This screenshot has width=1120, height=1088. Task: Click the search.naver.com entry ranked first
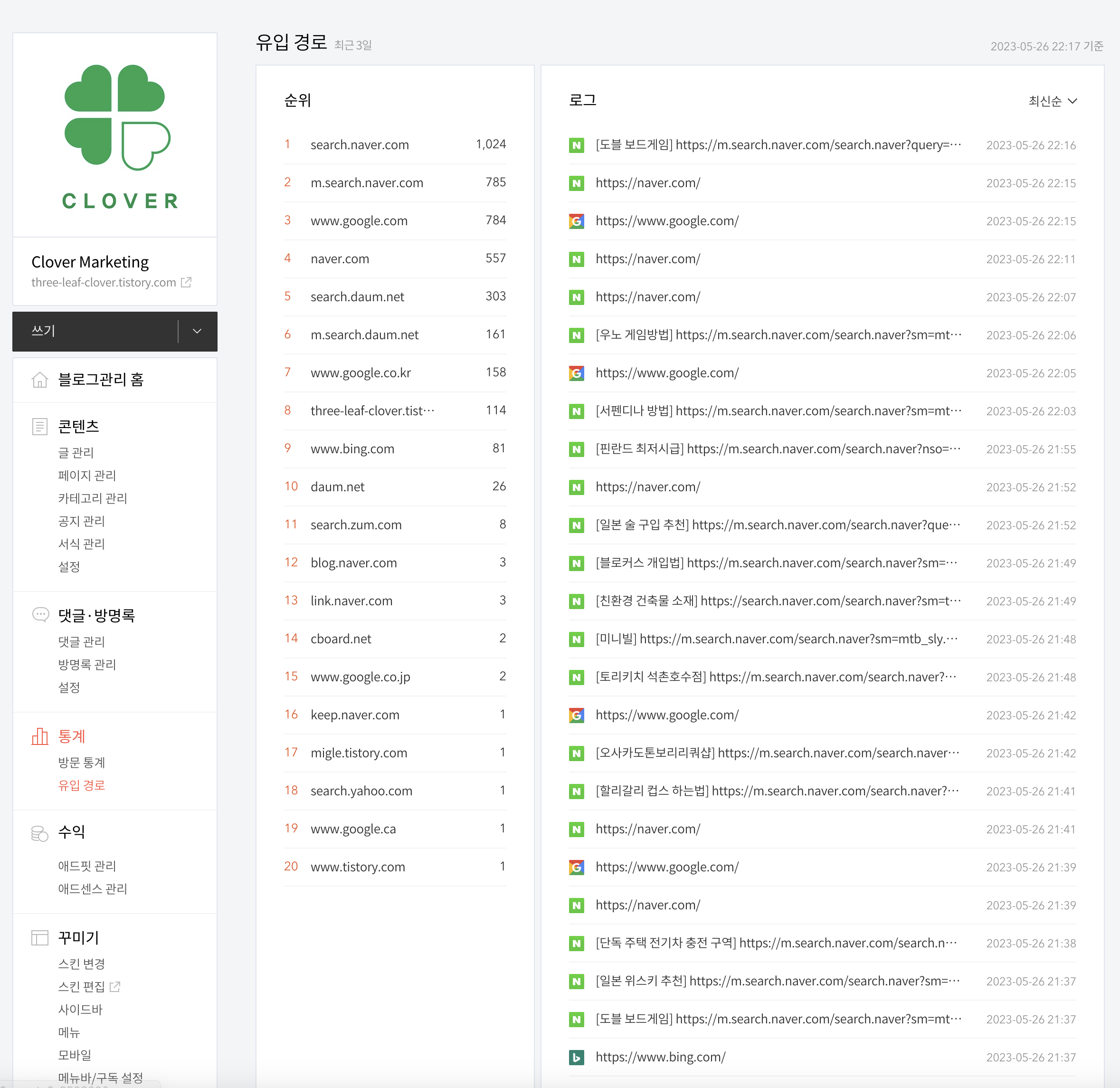tap(360, 144)
